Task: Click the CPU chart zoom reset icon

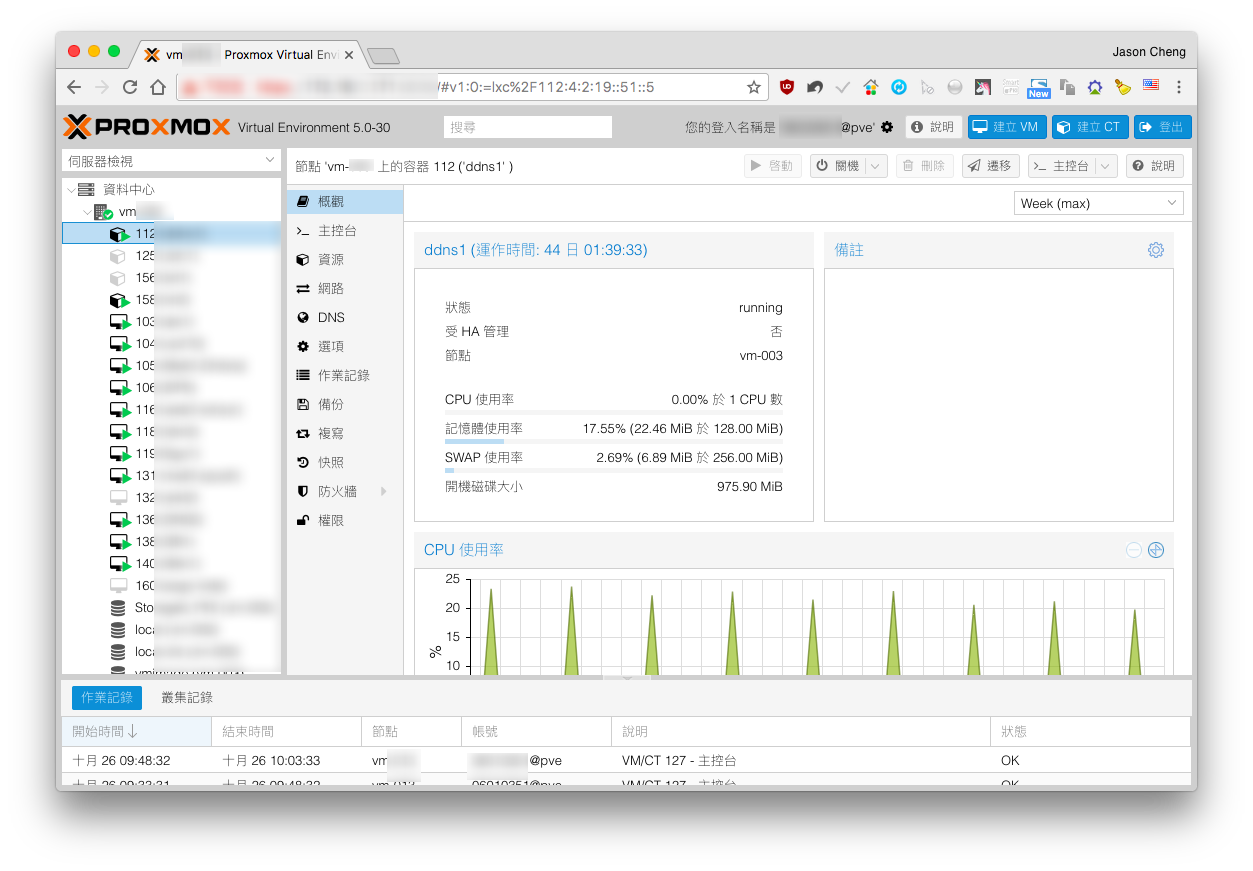Action: [x=1156, y=550]
